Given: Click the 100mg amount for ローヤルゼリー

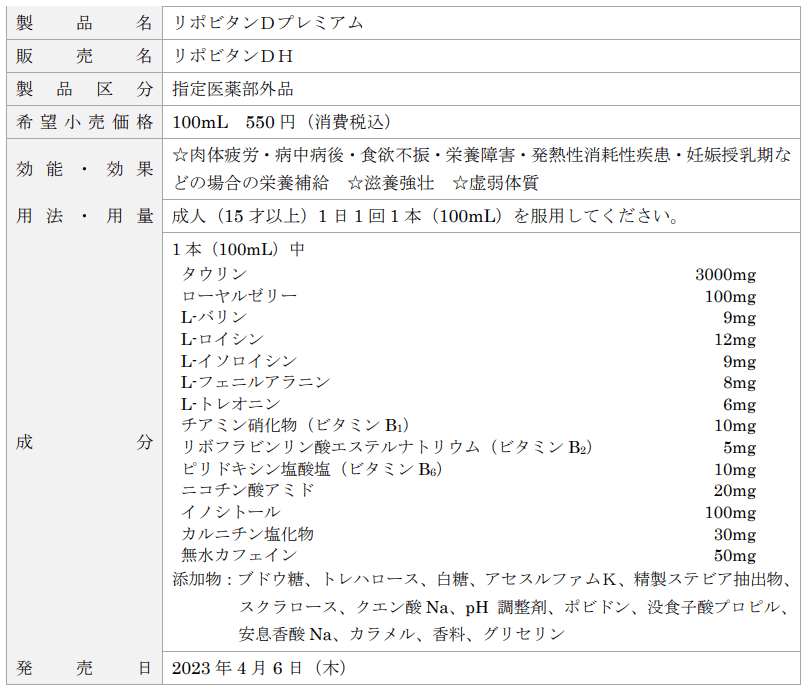Looking at the screenshot, I should [x=731, y=296].
